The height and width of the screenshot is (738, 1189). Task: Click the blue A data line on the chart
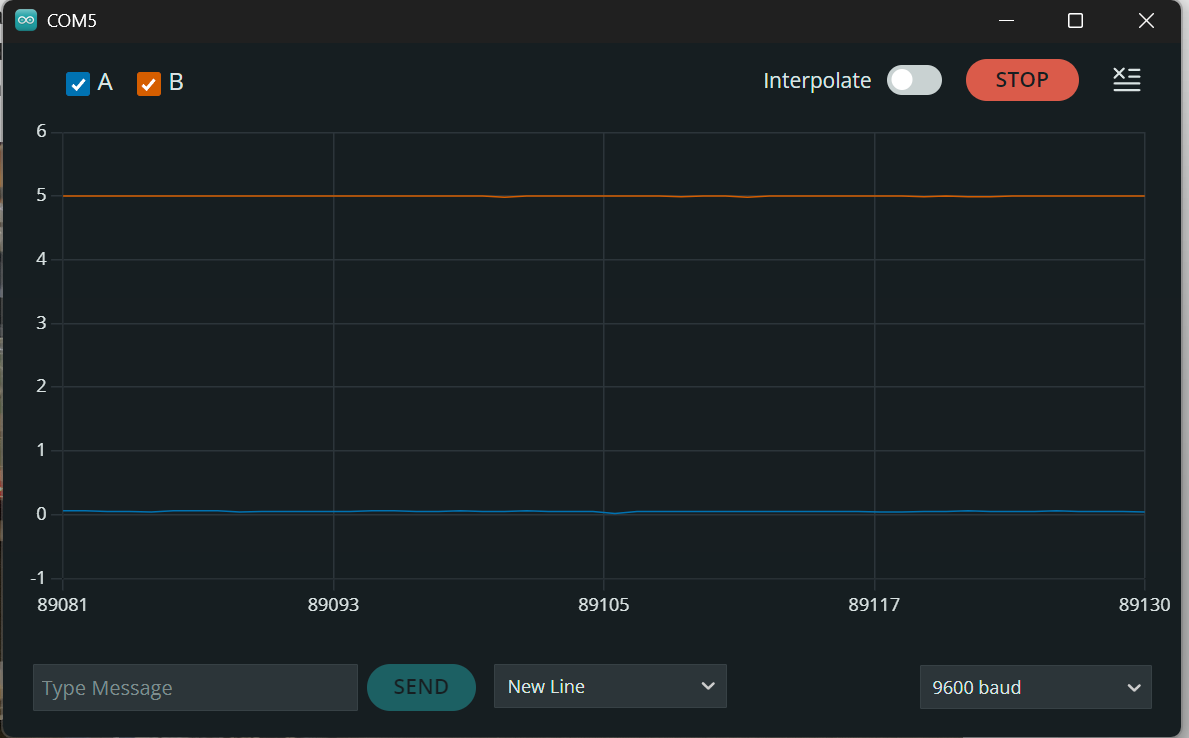tap(400, 511)
